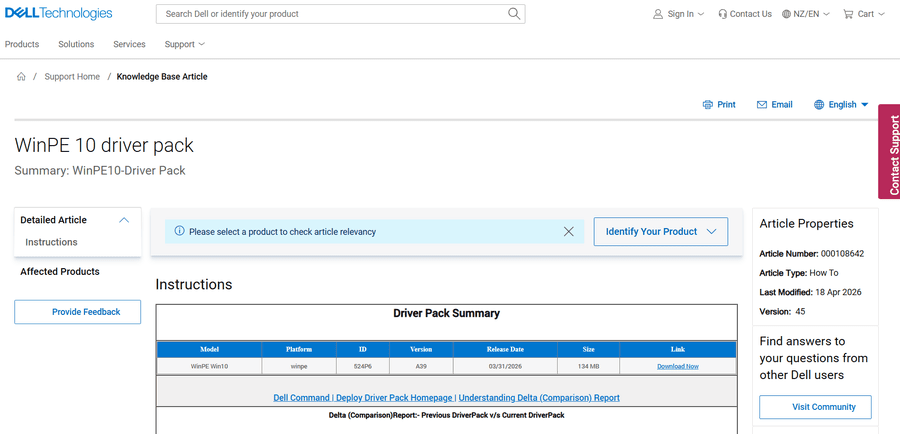900x434 pixels.
Task: Click the Cart shopping cart icon
Action: pyautogui.click(x=848, y=14)
